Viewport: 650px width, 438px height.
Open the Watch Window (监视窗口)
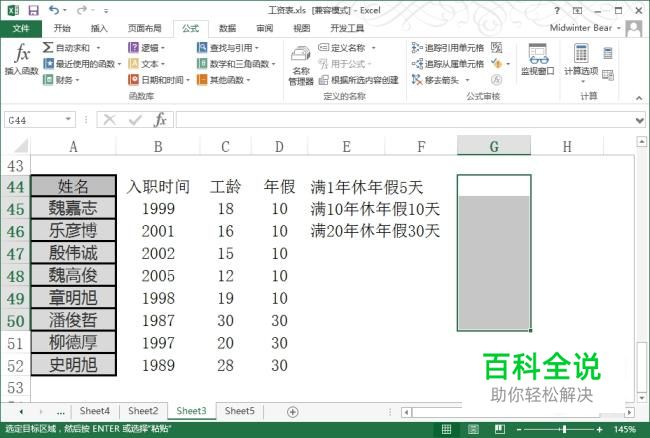click(537, 60)
